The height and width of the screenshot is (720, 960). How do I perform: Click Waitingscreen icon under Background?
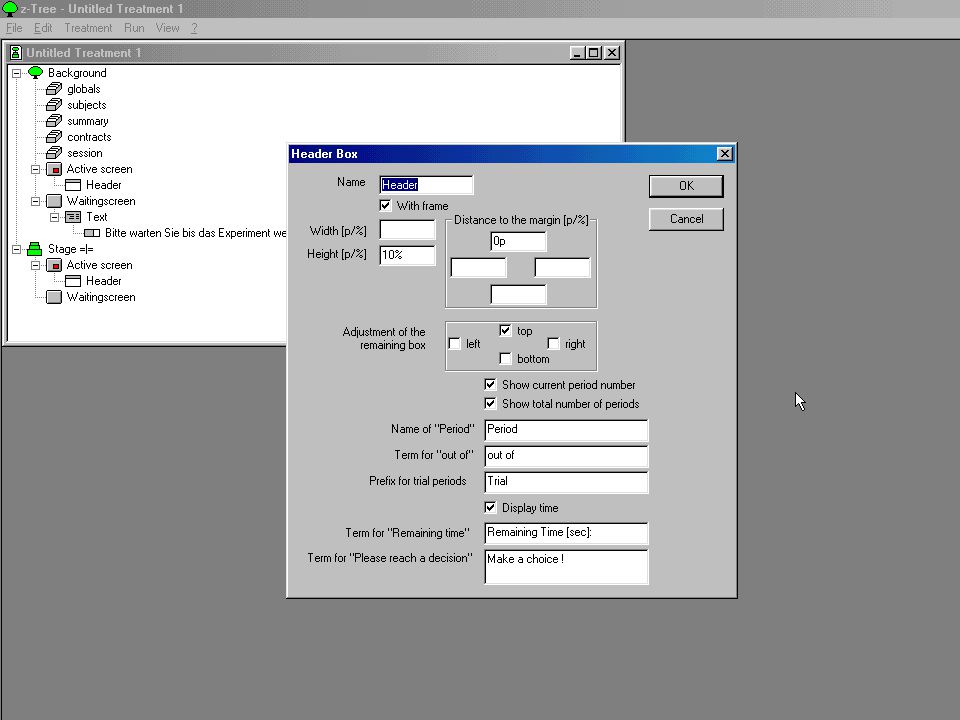click(x=54, y=201)
